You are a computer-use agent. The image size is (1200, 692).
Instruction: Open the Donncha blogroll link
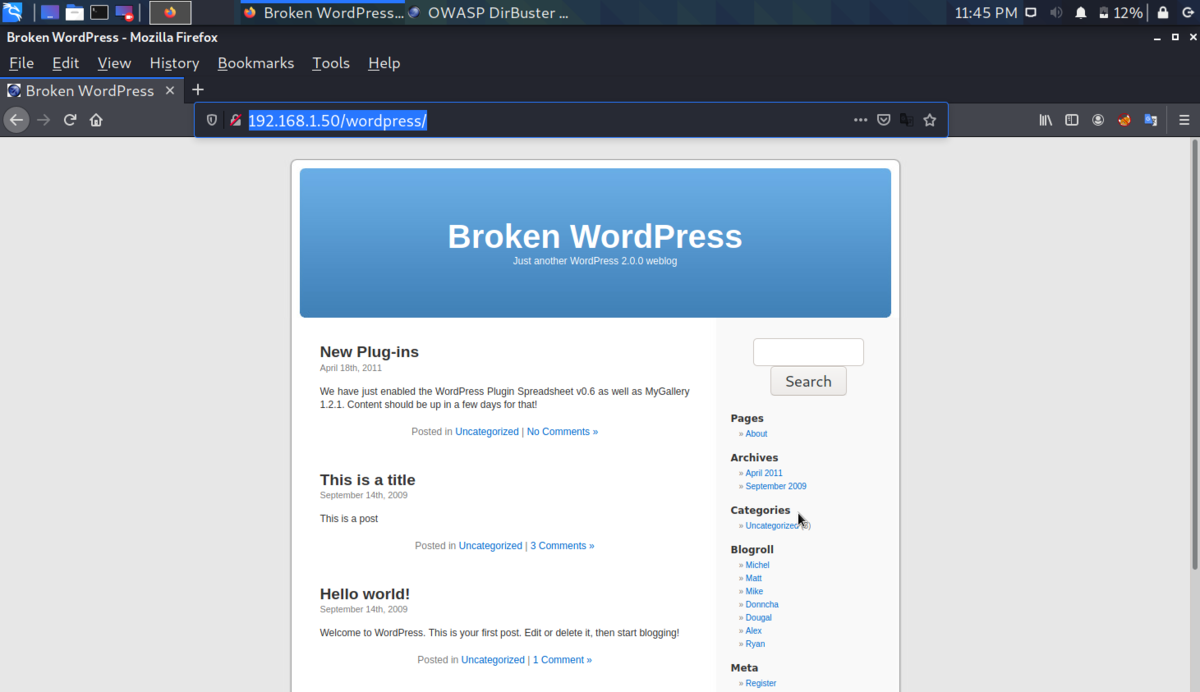[x=762, y=604]
